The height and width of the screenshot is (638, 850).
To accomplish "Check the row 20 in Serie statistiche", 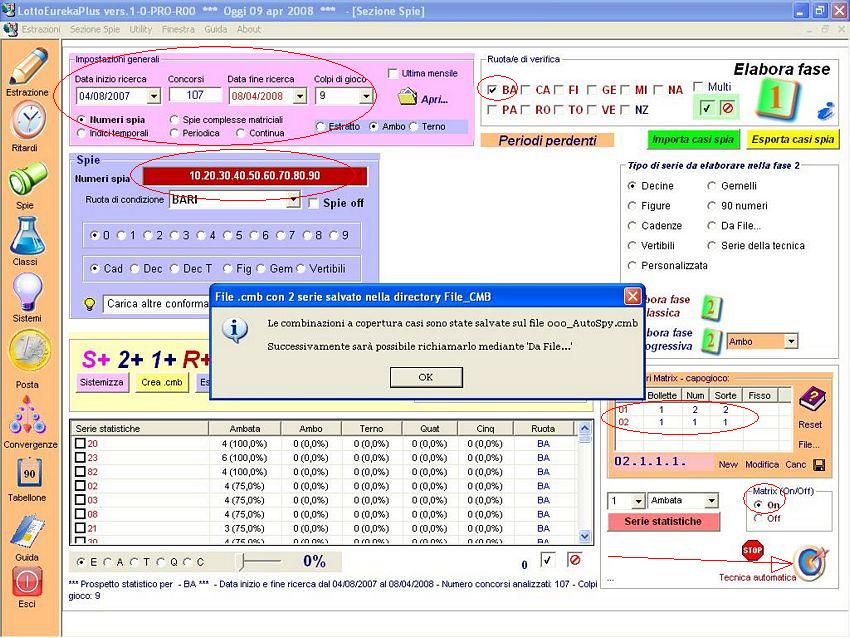I will 80,443.
